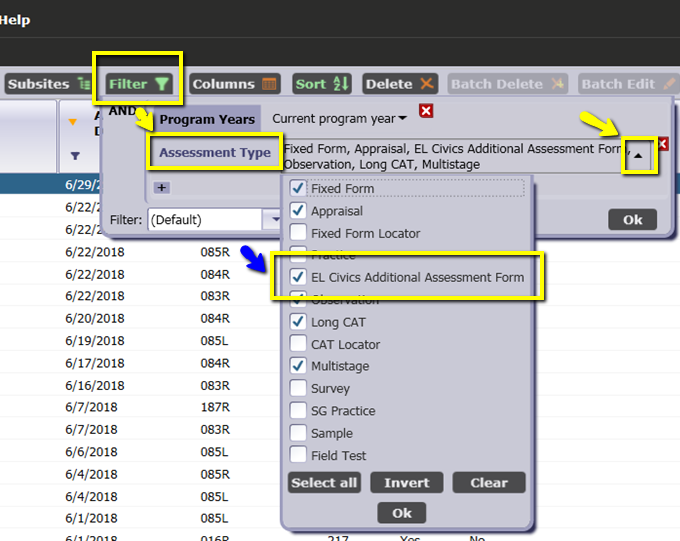The height and width of the screenshot is (541, 680).
Task: Click the Delete toolbar button
Action: point(400,84)
